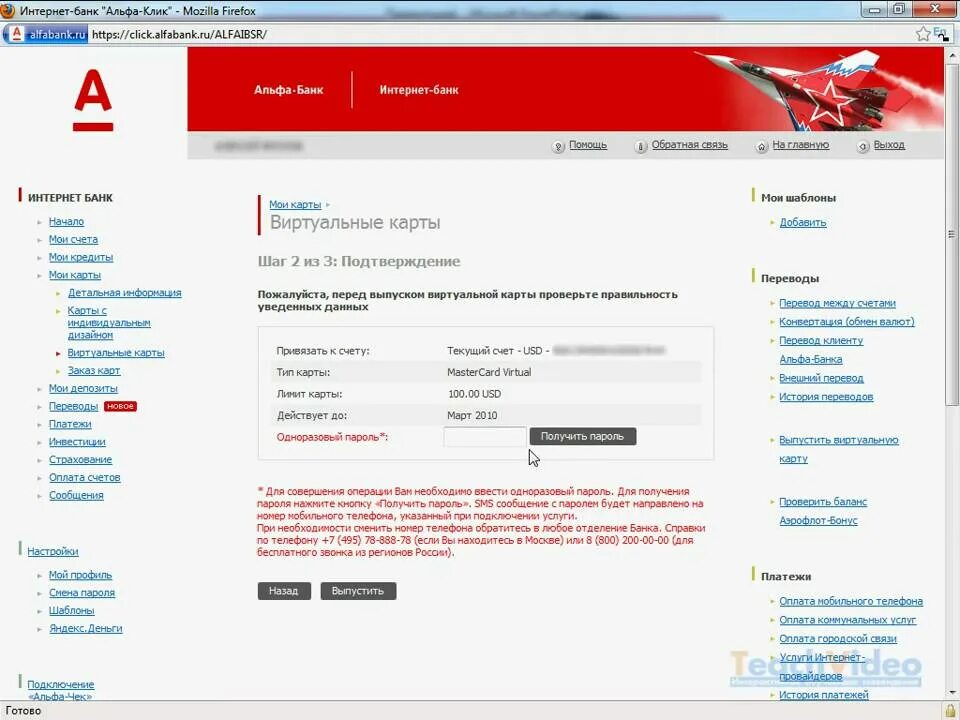This screenshot has height=720, width=960.
Task: Open Мои кредиты in left menu
Action: (81, 257)
